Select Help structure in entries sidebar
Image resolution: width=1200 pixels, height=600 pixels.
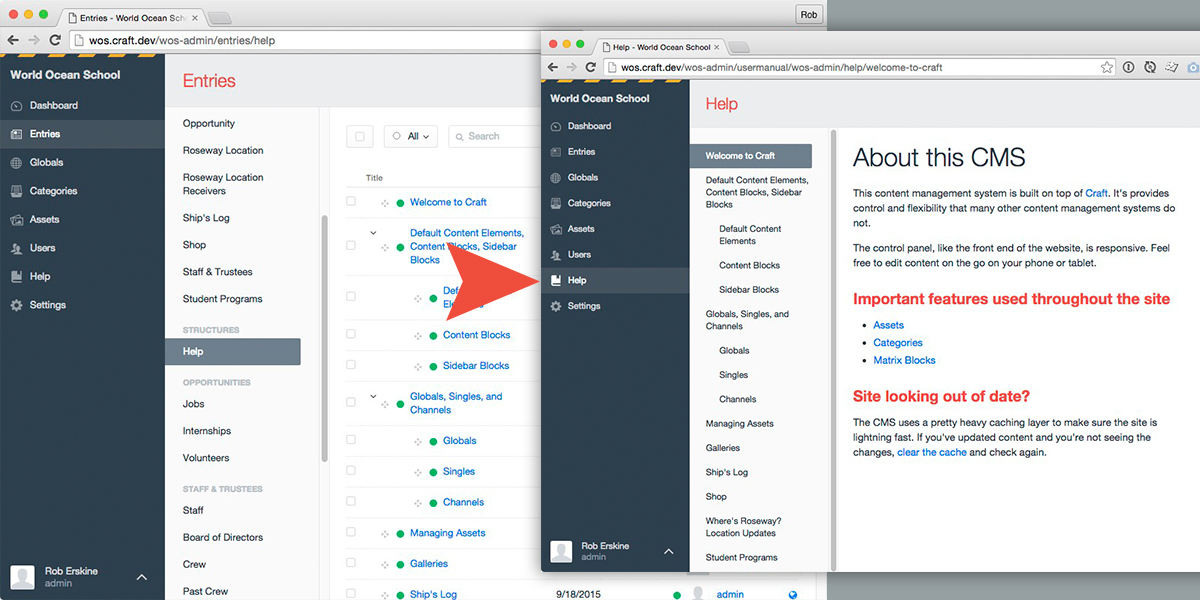(x=233, y=351)
